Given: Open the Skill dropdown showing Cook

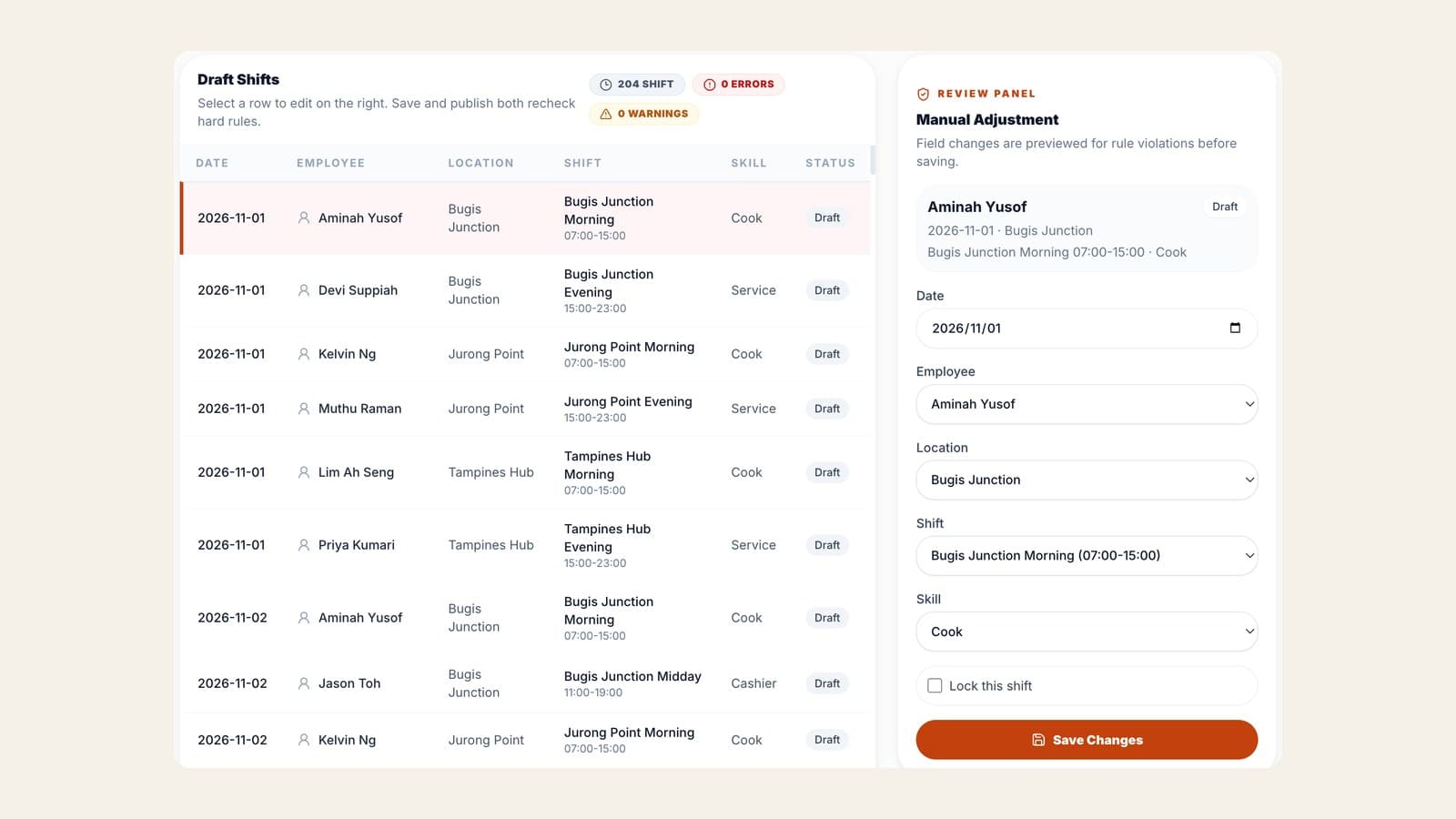Looking at the screenshot, I should 1087,632.
